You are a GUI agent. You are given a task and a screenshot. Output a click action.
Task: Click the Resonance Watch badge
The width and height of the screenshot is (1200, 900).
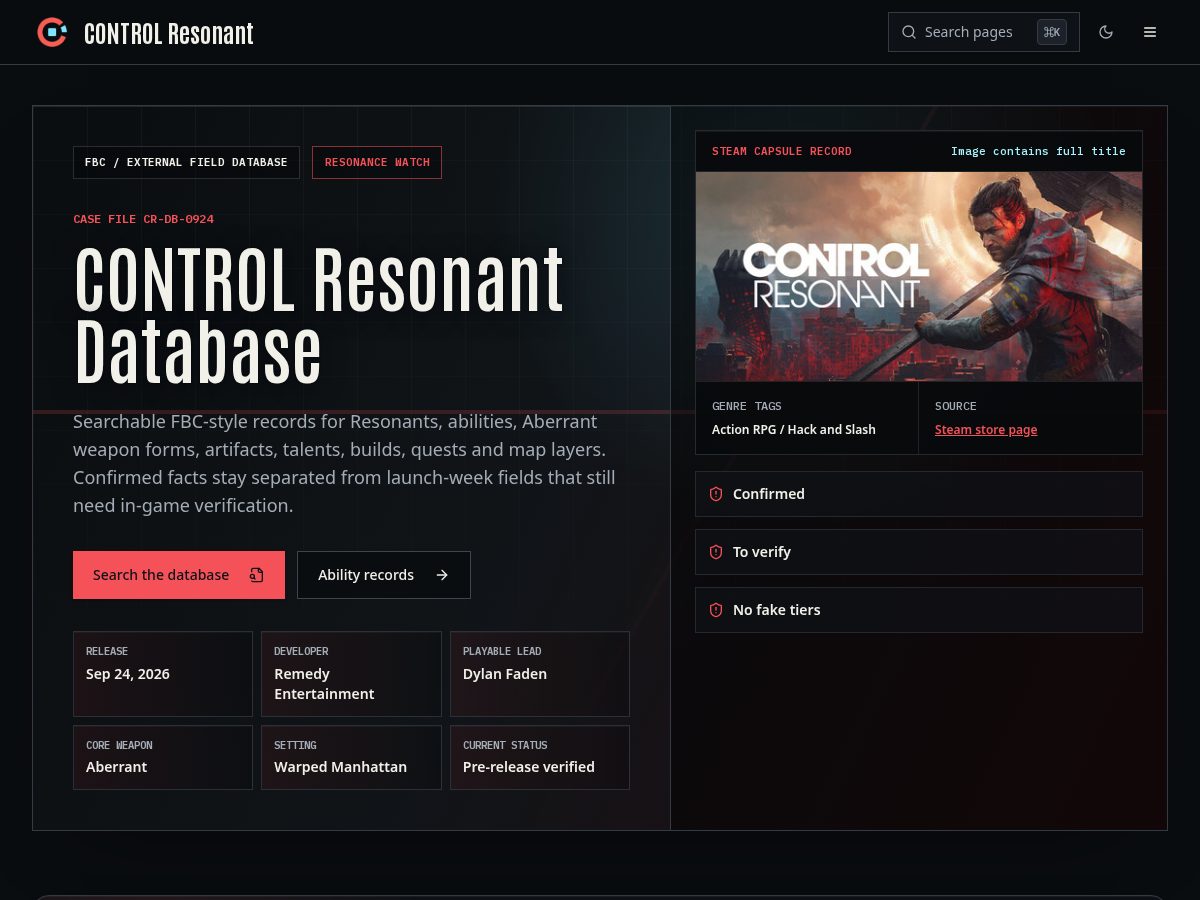377,162
